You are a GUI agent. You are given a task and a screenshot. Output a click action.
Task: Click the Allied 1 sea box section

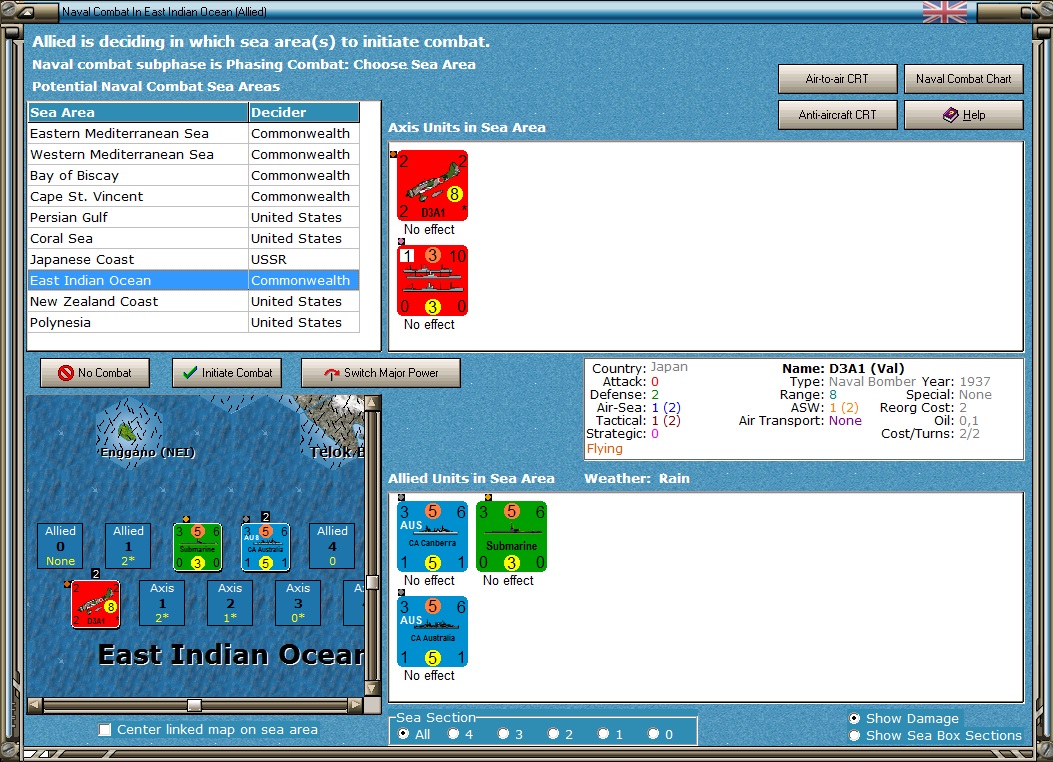click(128, 546)
